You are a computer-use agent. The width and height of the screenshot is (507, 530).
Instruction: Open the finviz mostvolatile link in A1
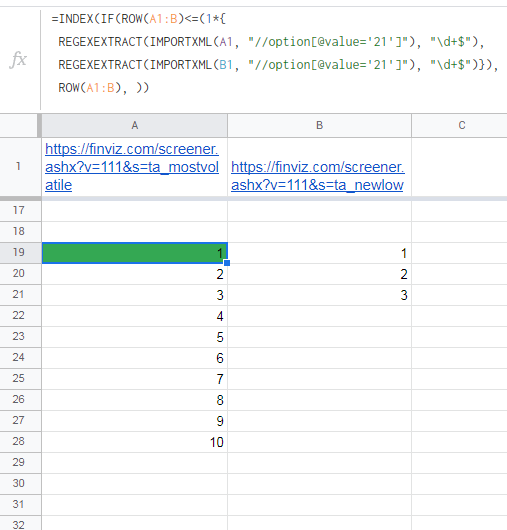[x=132, y=167]
